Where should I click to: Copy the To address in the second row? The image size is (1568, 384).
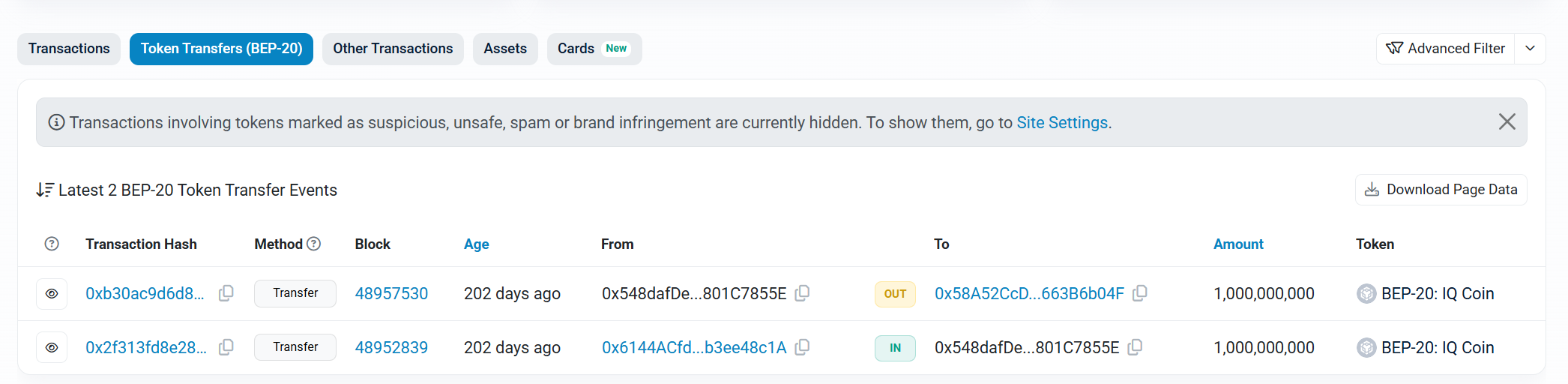pos(1135,347)
